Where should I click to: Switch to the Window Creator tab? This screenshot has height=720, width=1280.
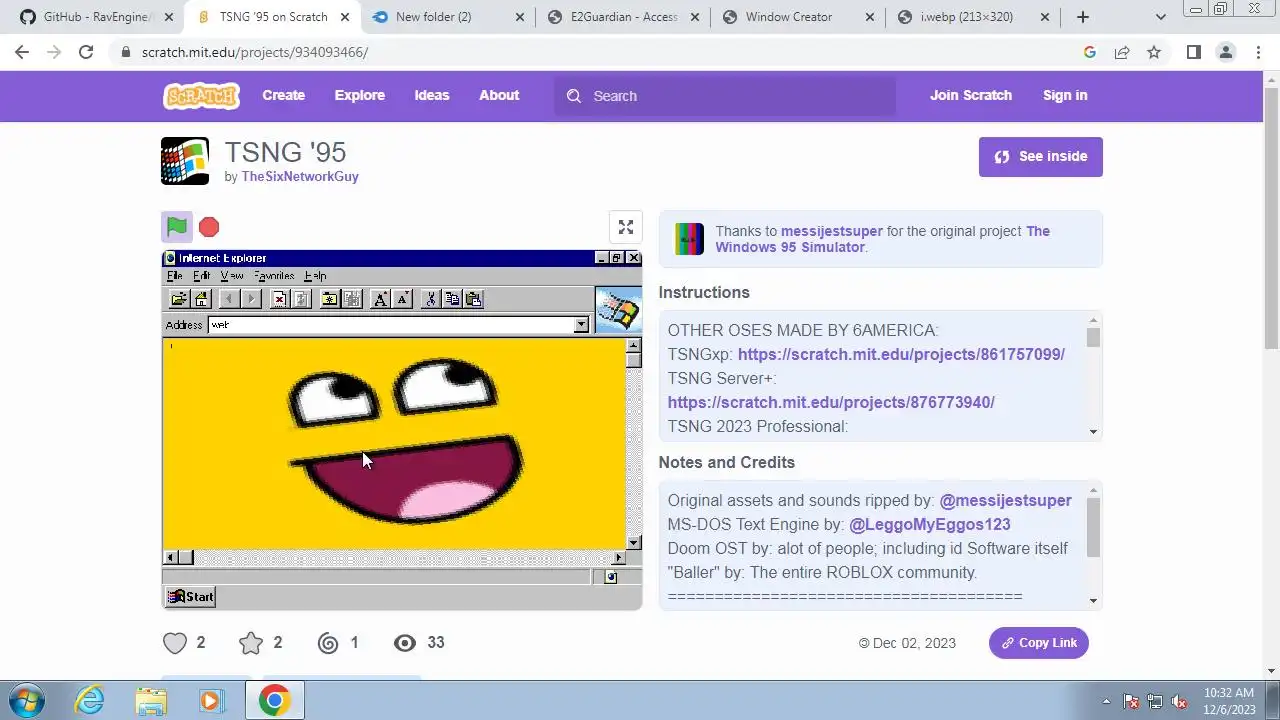pyautogui.click(x=798, y=17)
